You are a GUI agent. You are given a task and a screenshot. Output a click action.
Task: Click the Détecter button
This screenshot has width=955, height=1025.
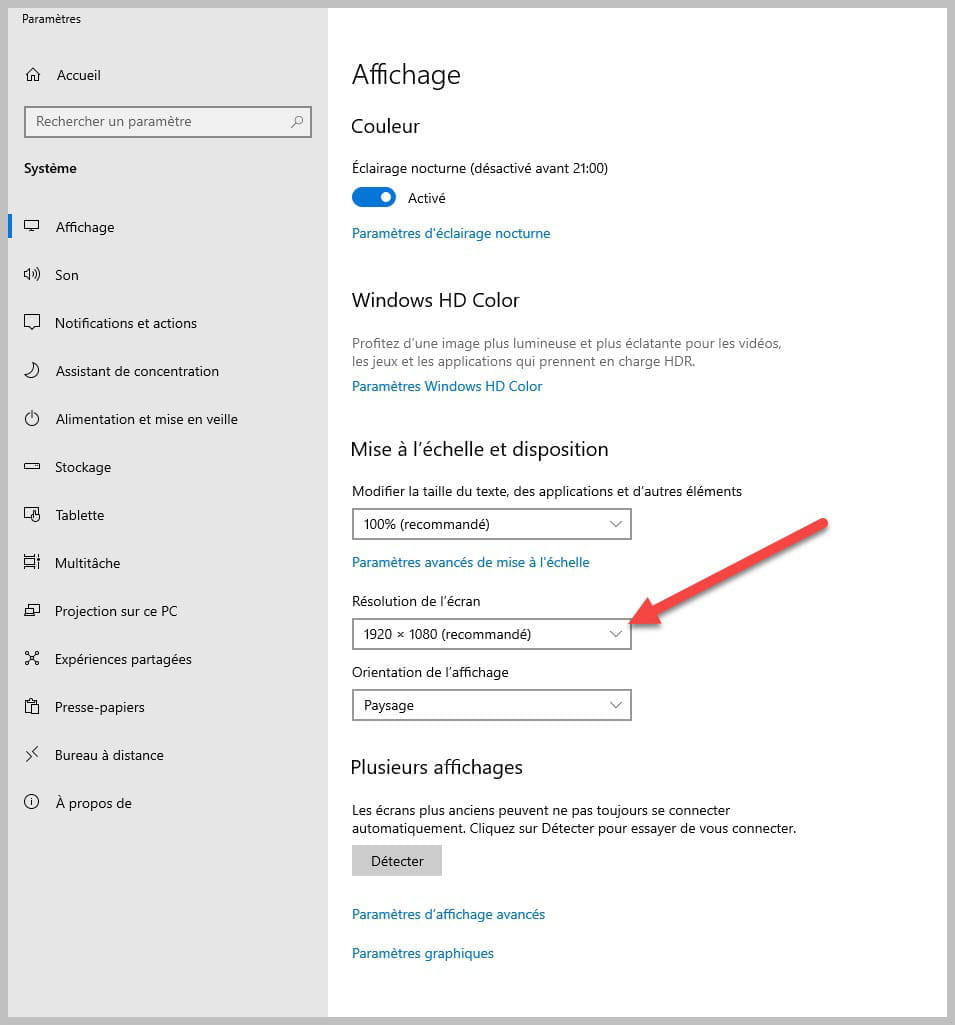397,861
